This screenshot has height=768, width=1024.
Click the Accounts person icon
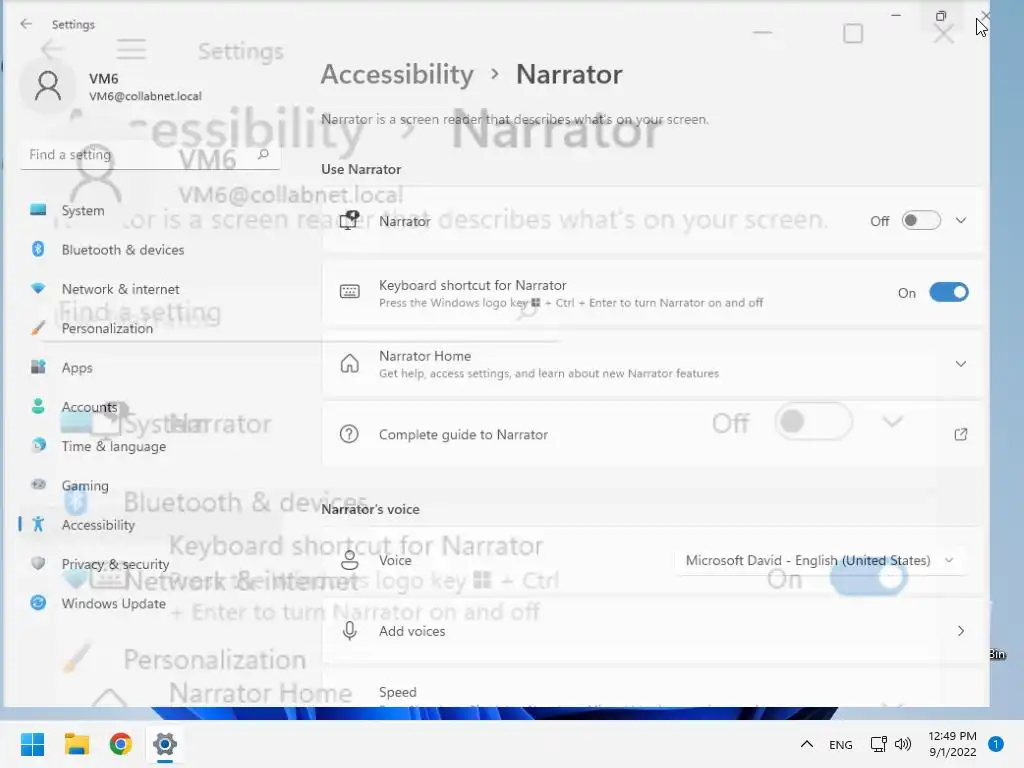coord(39,406)
